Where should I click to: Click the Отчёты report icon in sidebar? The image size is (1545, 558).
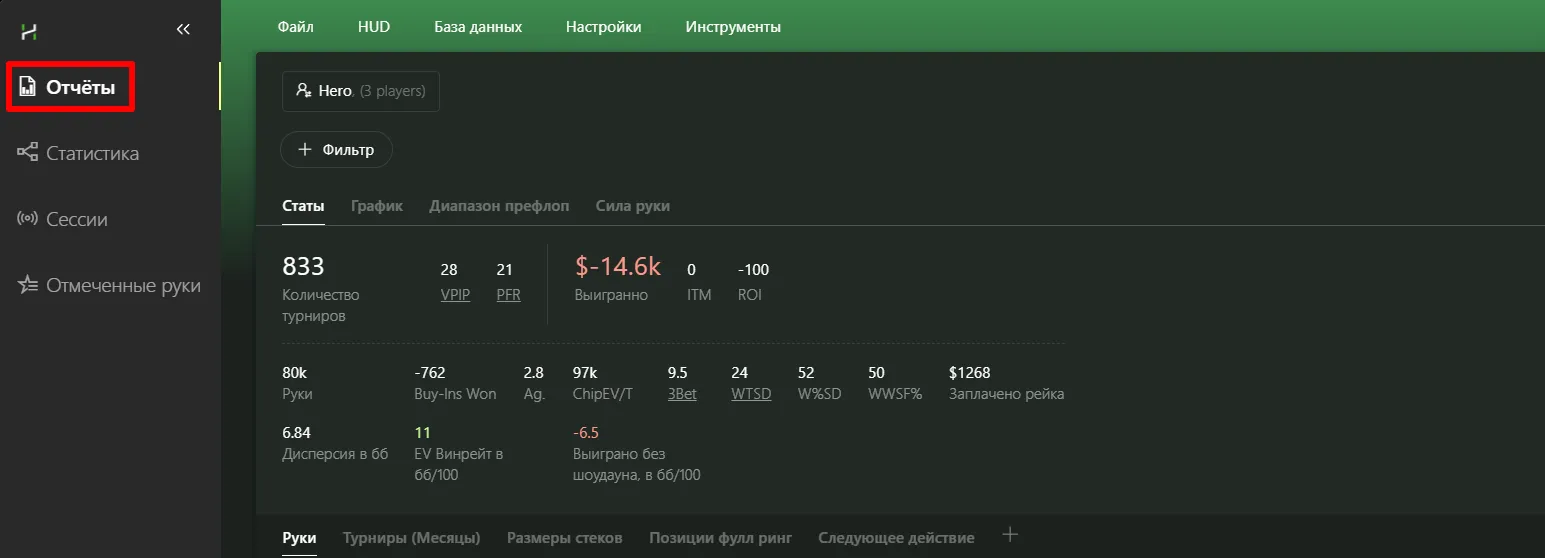pyautogui.click(x=28, y=87)
